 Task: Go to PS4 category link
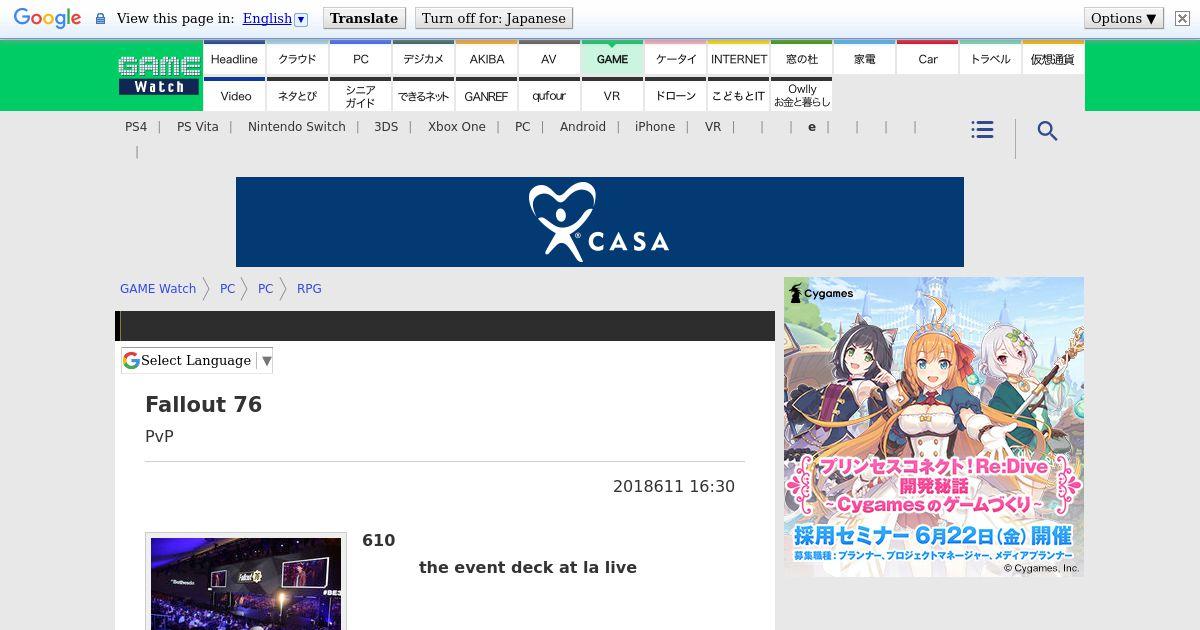(136, 127)
